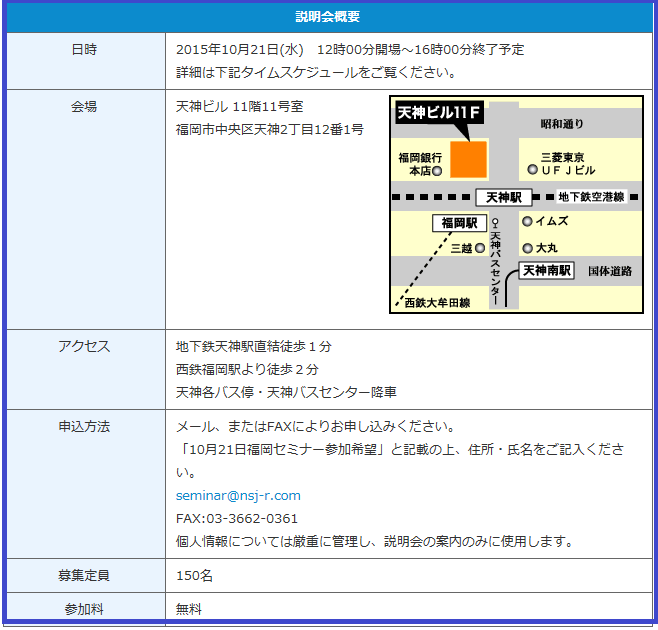Click the 大丸 circle marker on map

(527, 248)
